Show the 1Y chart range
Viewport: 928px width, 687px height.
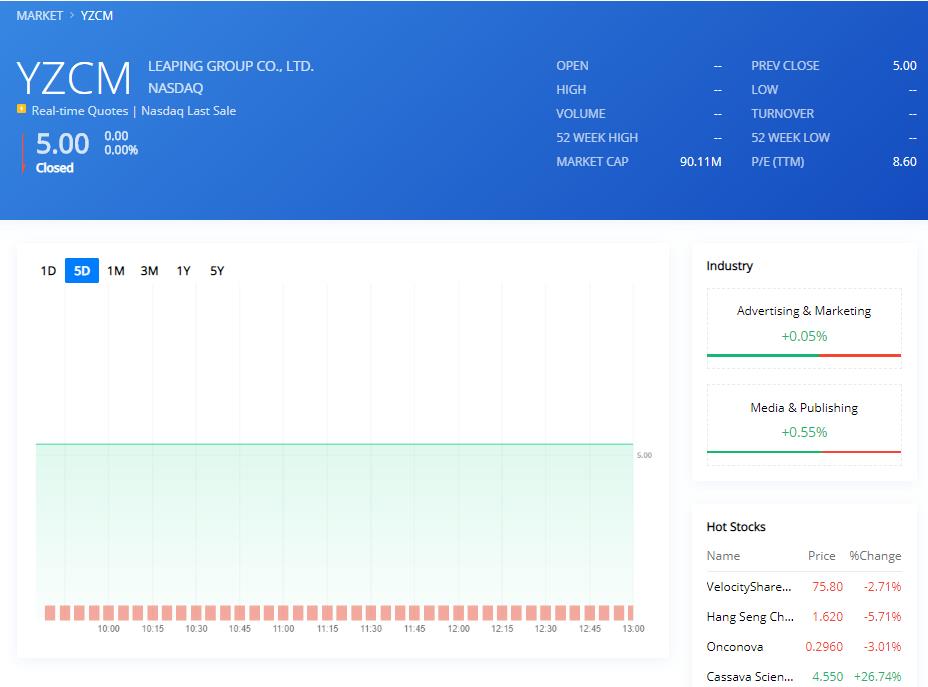point(183,271)
